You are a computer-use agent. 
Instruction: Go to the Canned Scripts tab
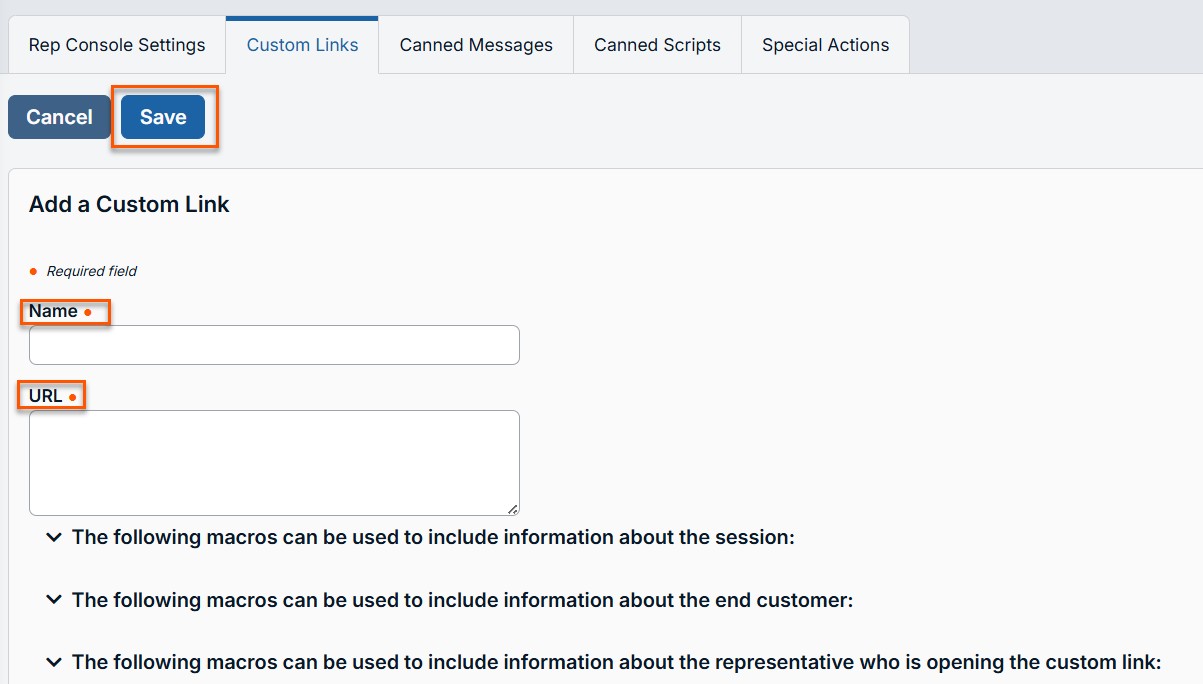(657, 45)
